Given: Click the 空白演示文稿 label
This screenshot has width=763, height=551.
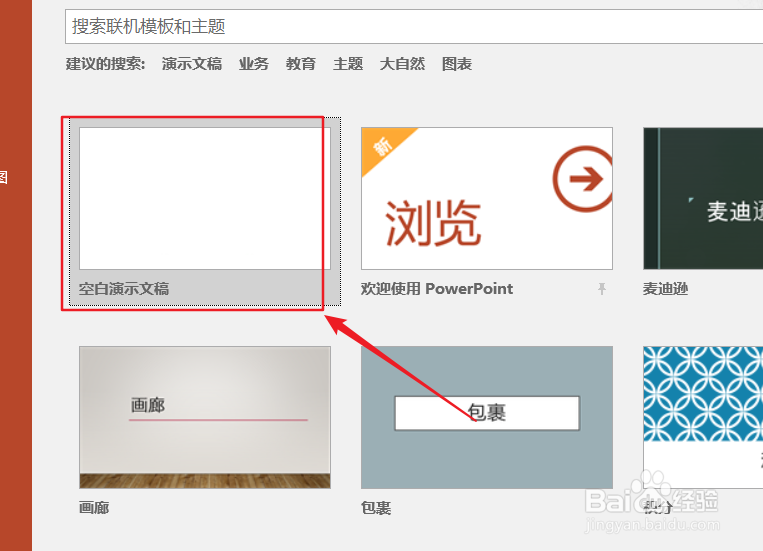Looking at the screenshot, I should coord(124,289).
